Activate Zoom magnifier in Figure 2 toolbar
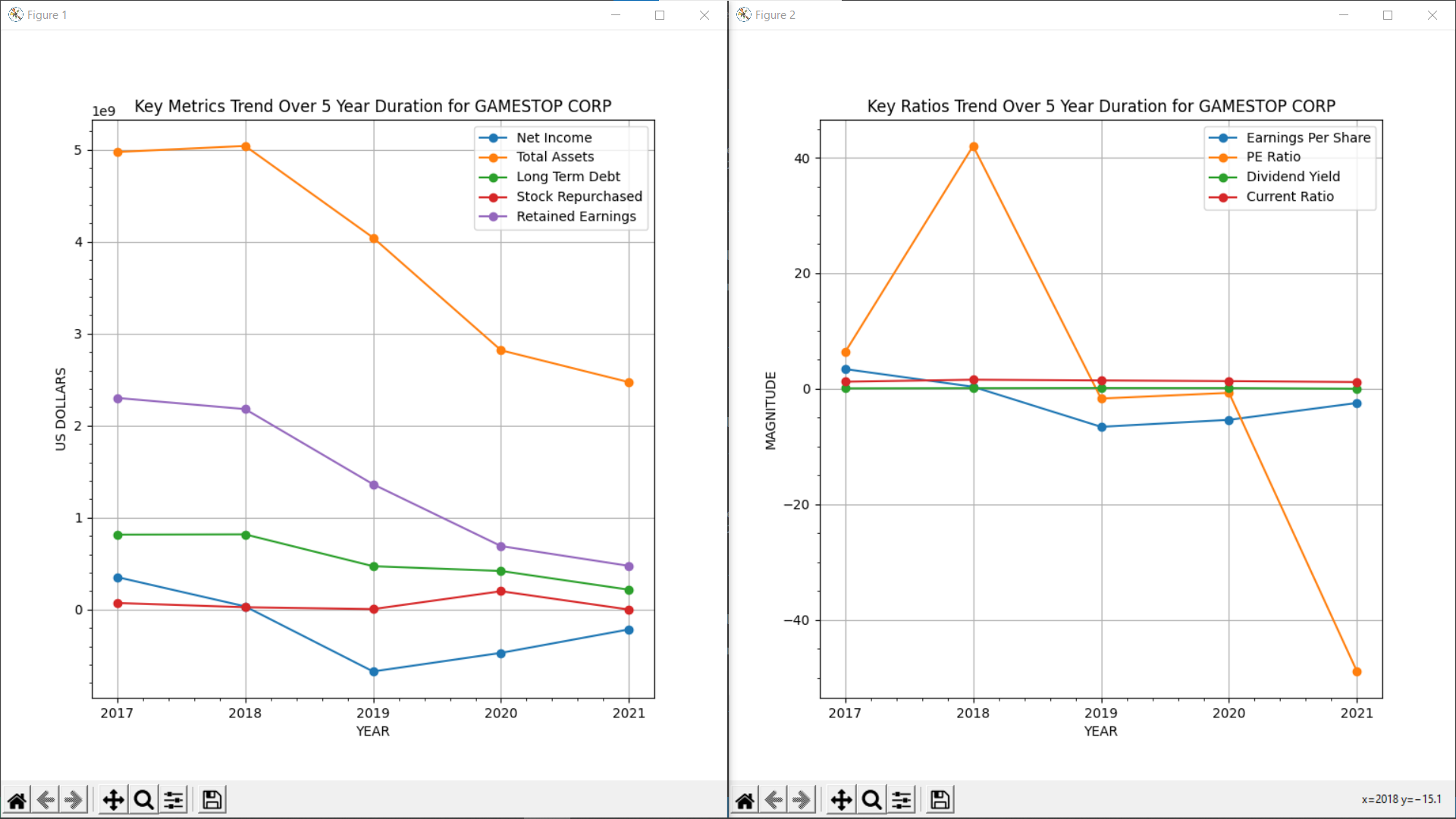 click(x=871, y=800)
